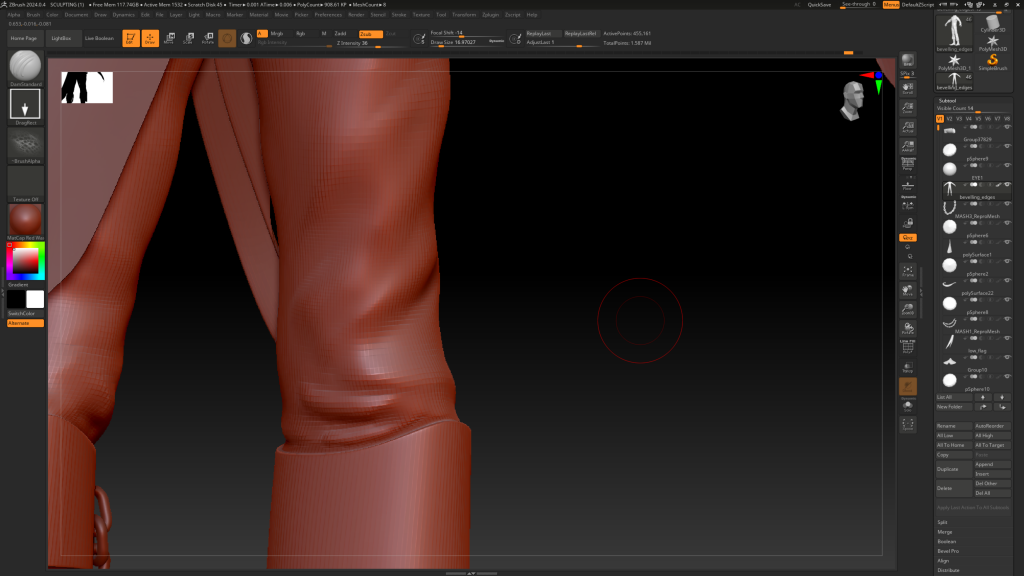Choose the Rotate transform tool

pyautogui.click(x=207, y=38)
